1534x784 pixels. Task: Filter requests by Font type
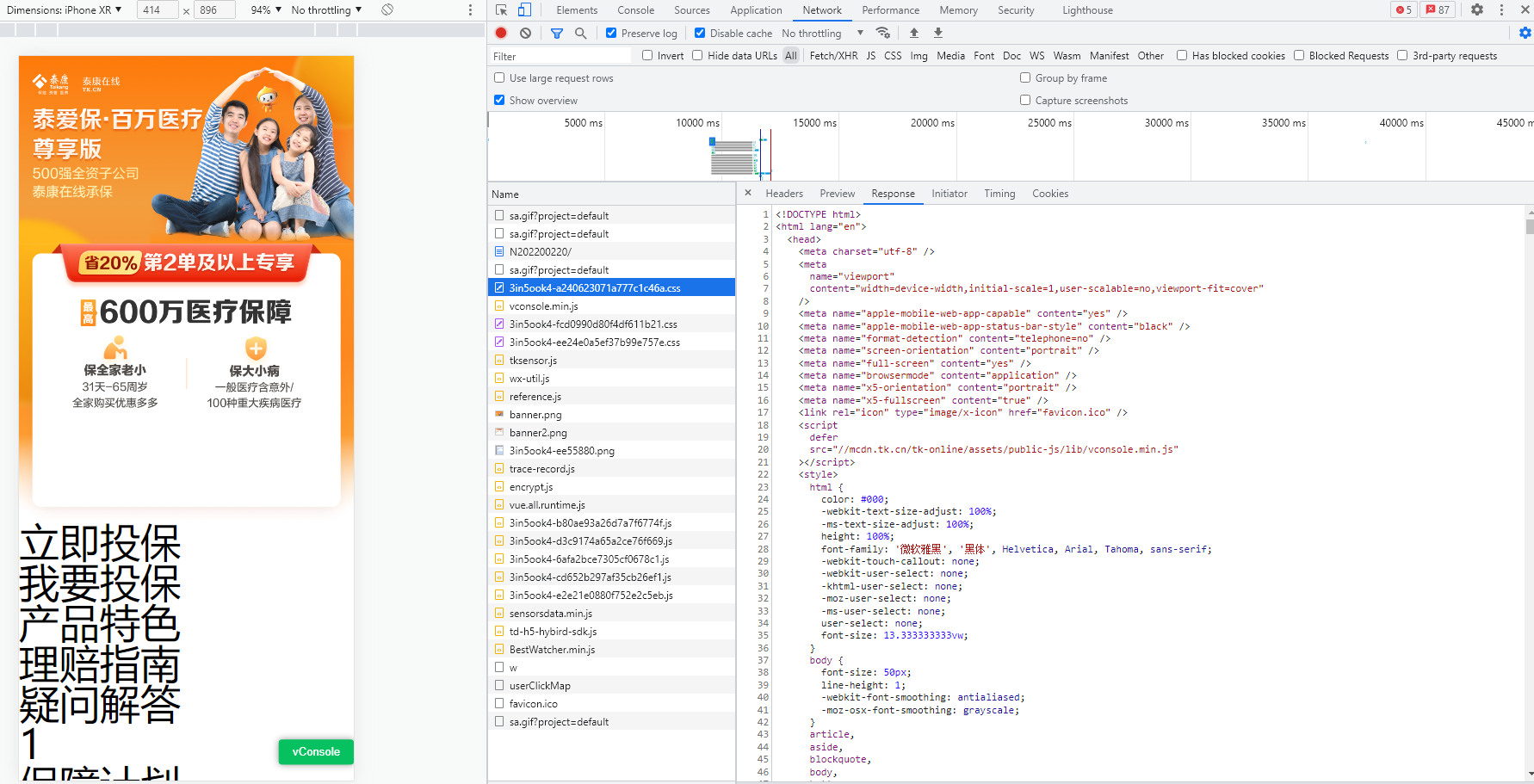(984, 55)
